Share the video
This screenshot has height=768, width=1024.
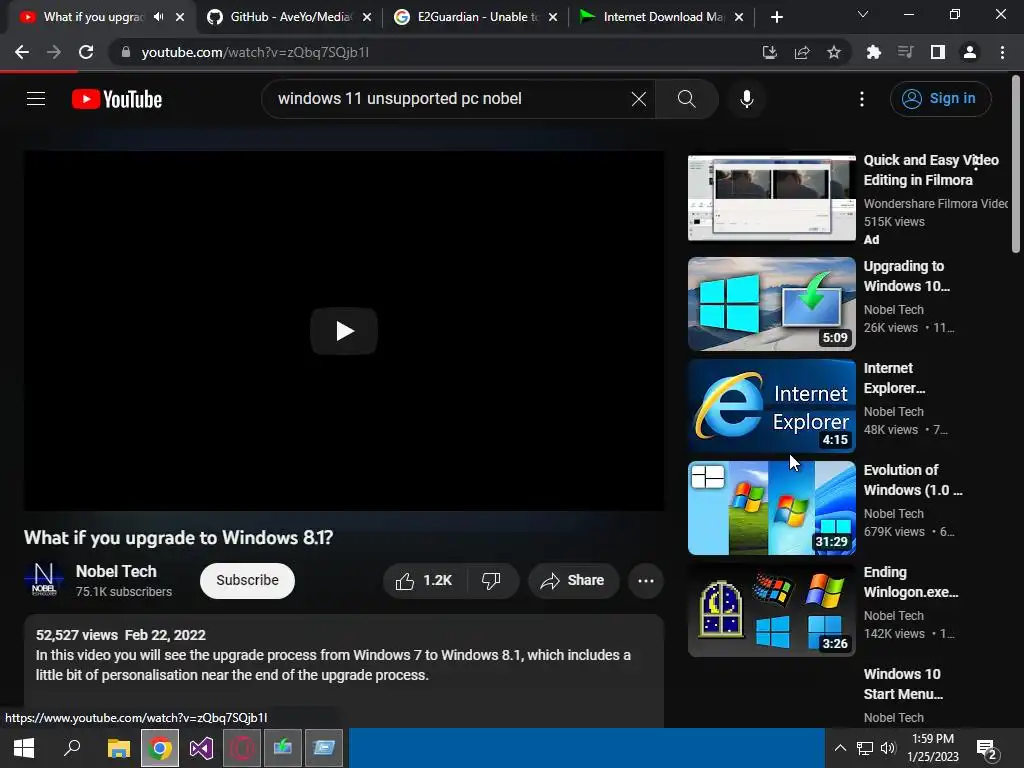pyautogui.click(x=573, y=581)
